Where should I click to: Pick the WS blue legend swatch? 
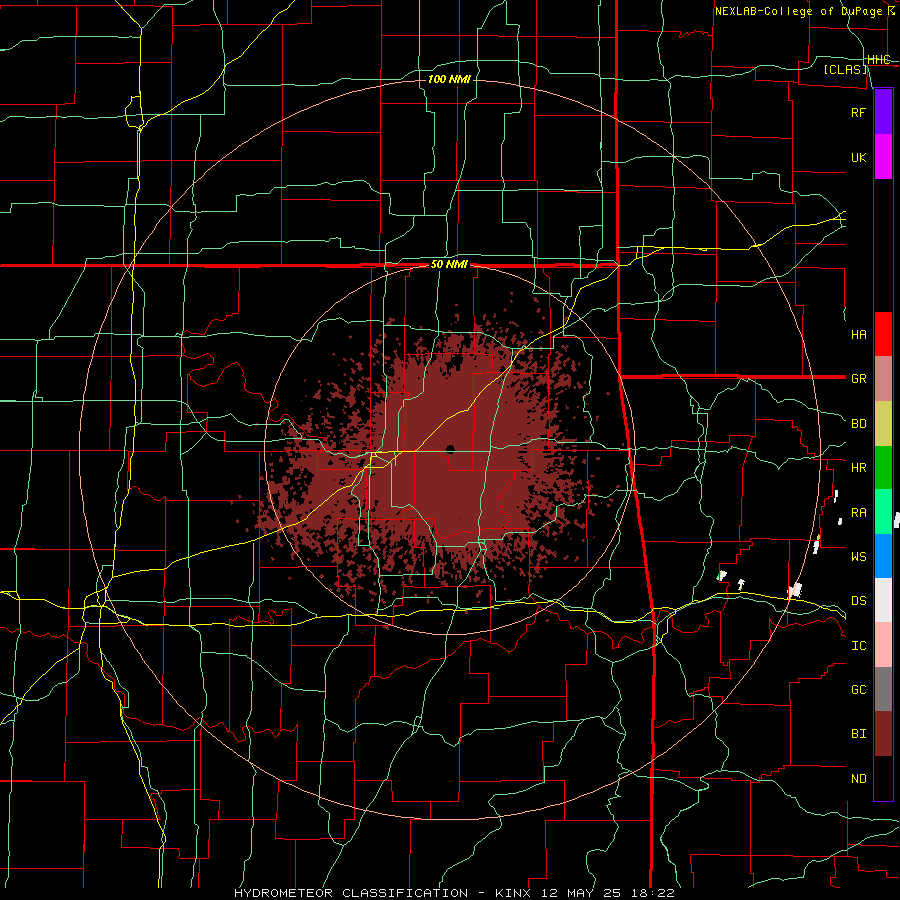883,556
